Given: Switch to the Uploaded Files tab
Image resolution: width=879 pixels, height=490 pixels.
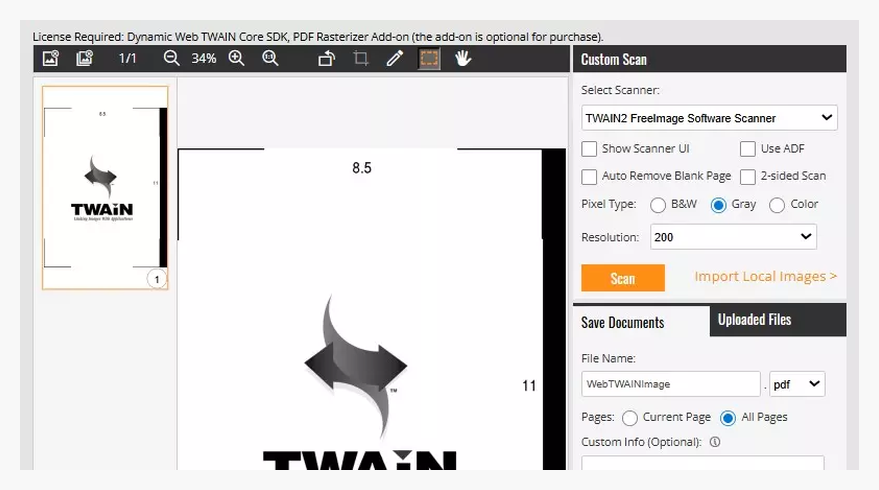Looking at the screenshot, I should 778,320.
